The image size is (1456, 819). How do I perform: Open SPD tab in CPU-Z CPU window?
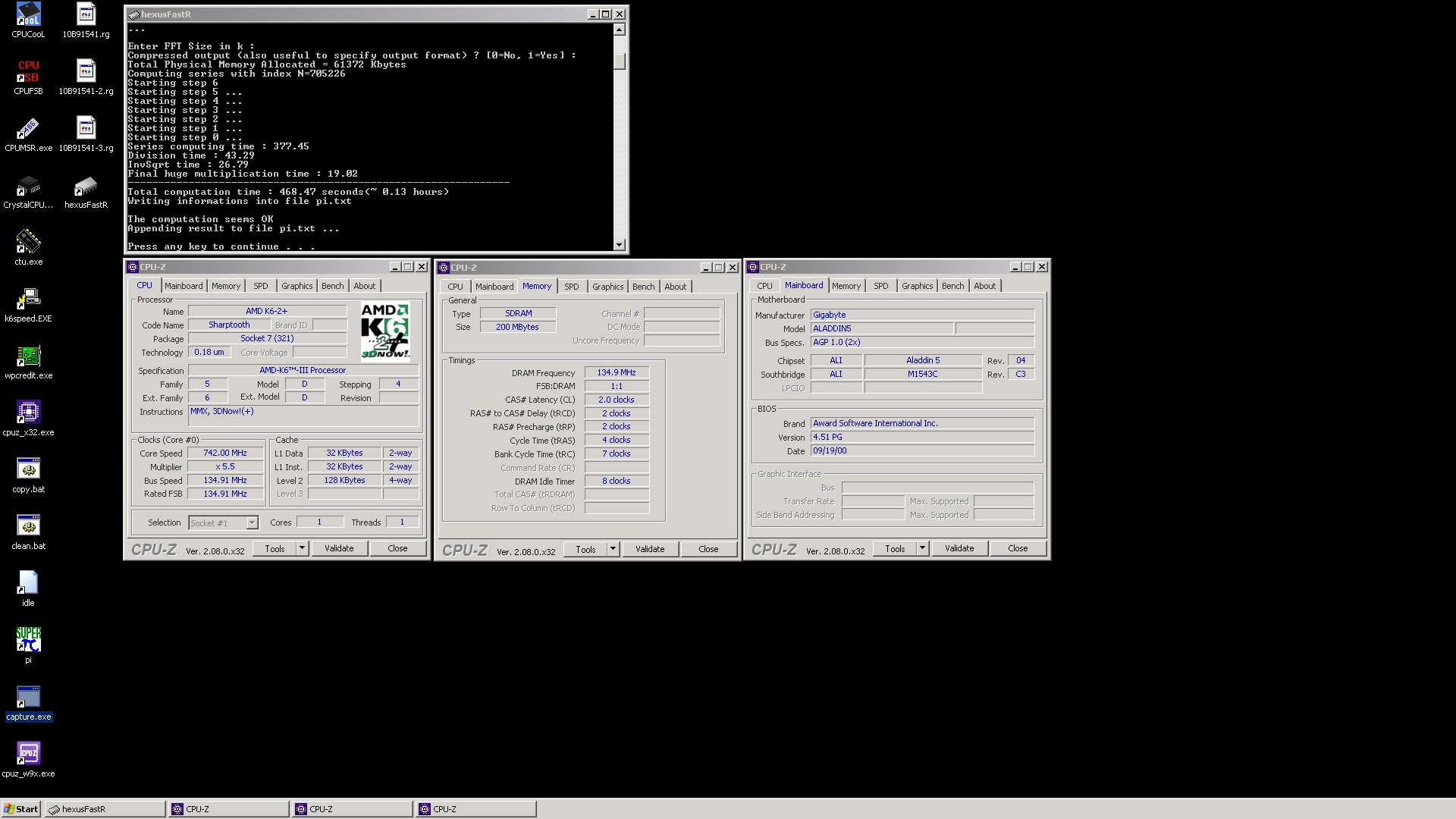click(261, 286)
